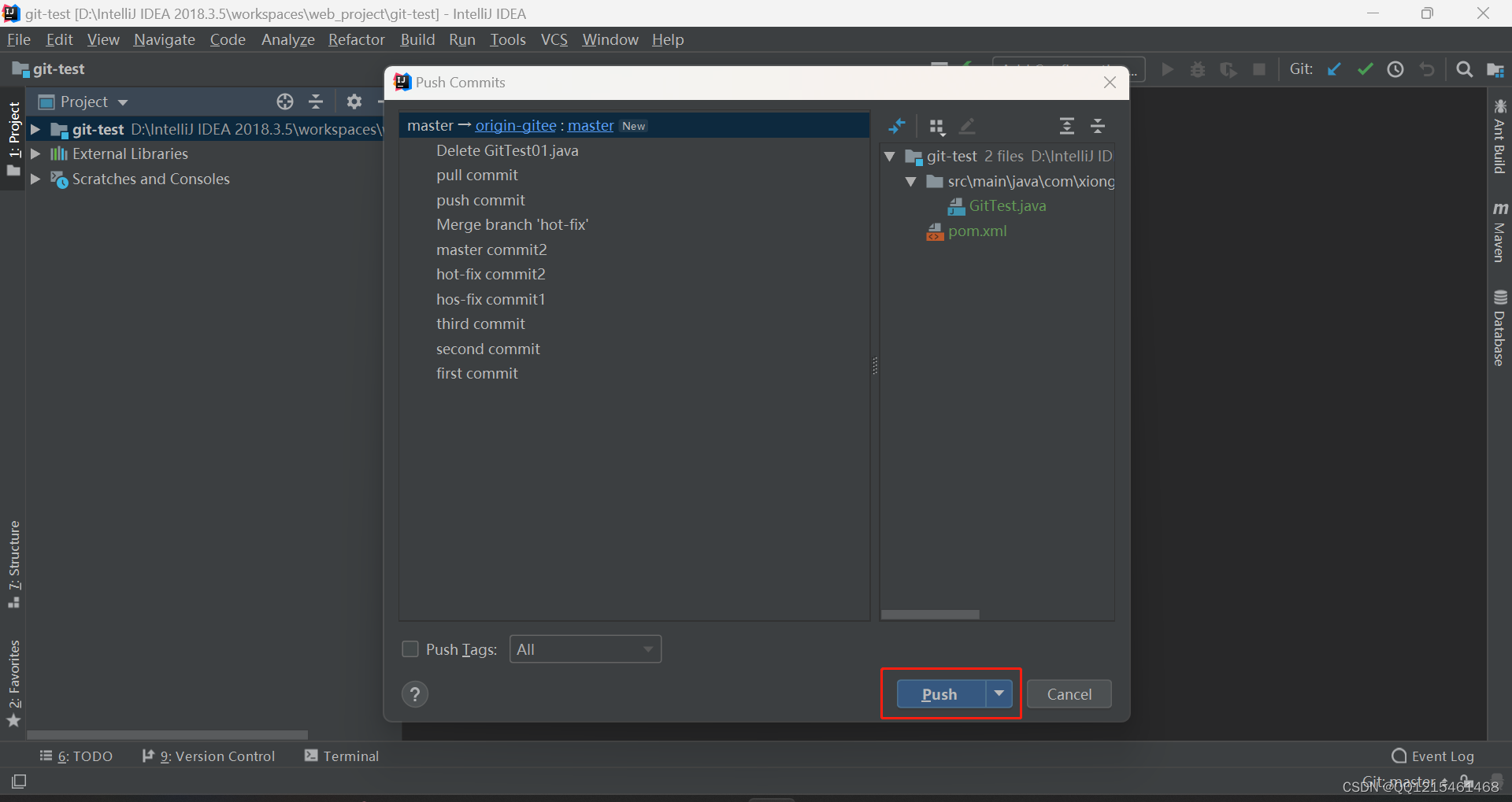Switch to 9: Version Control tab
Viewport: 1512px width, 802px height.
[209, 756]
